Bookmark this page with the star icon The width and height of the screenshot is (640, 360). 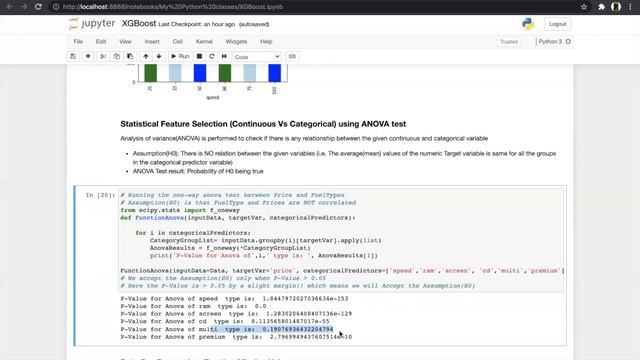coord(584,7)
